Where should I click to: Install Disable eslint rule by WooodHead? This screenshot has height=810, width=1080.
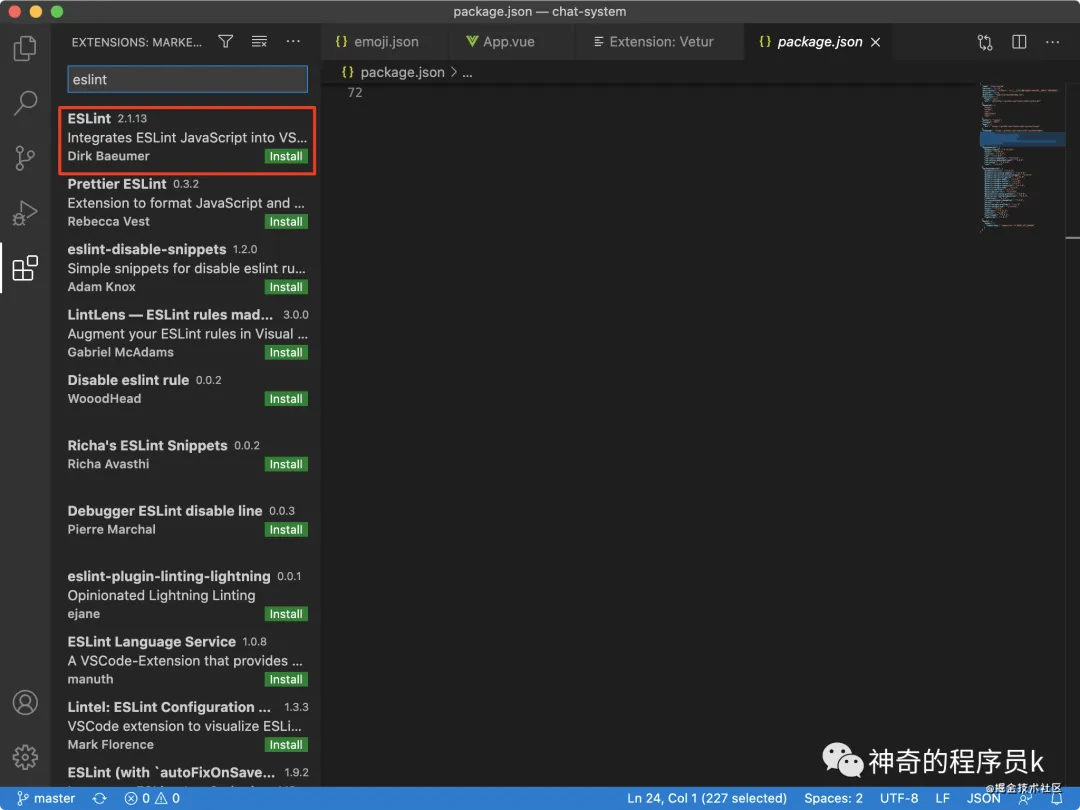pos(286,399)
